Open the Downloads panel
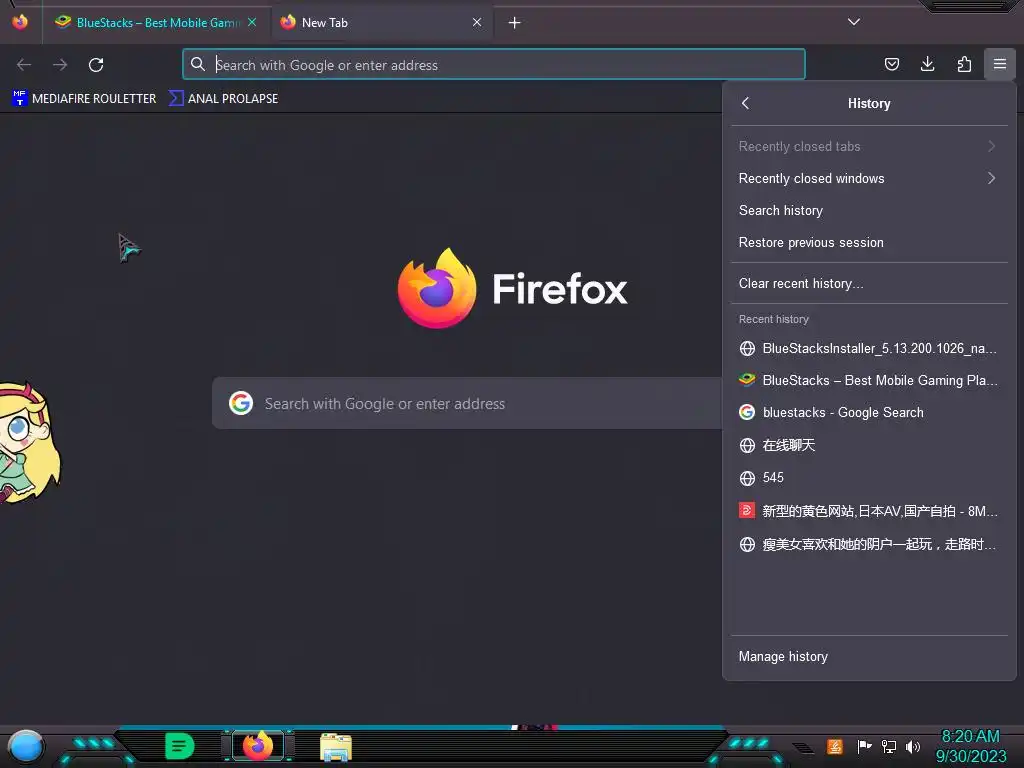The width and height of the screenshot is (1024, 768). pos(927,64)
